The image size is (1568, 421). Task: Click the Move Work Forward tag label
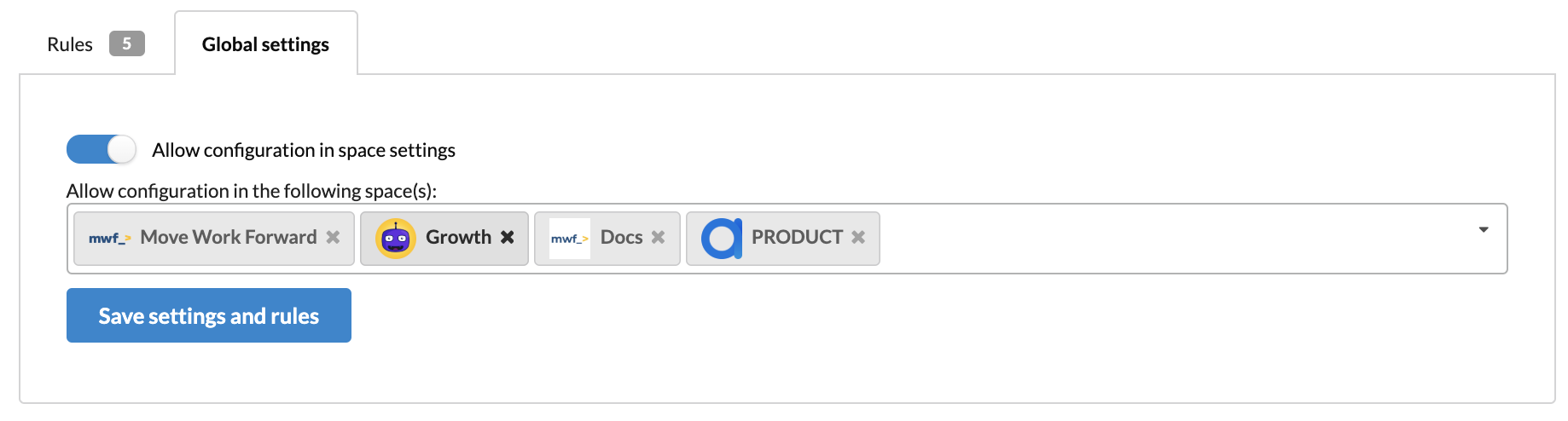click(x=229, y=238)
